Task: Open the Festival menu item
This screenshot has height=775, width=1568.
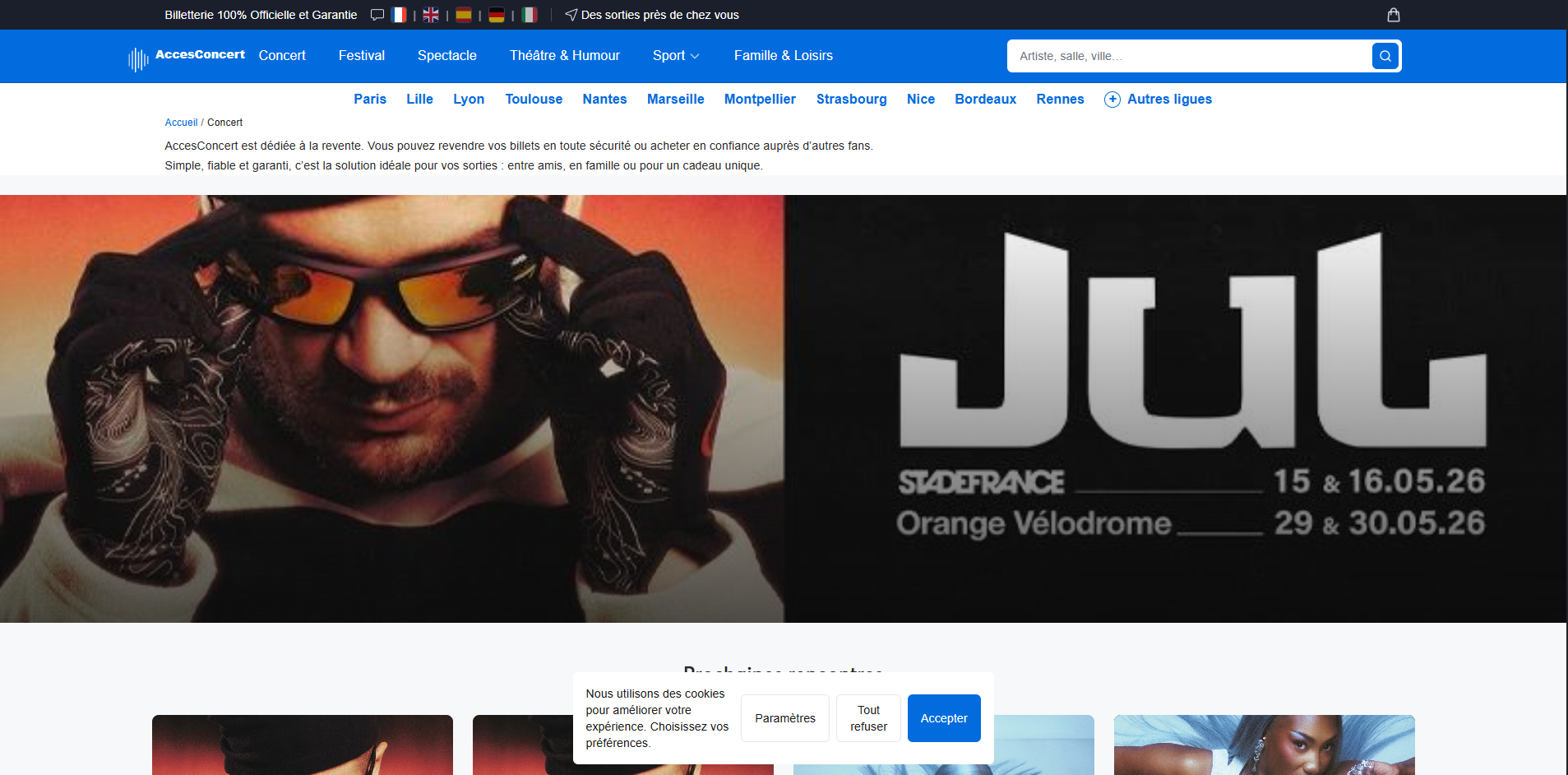Action: click(361, 56)
